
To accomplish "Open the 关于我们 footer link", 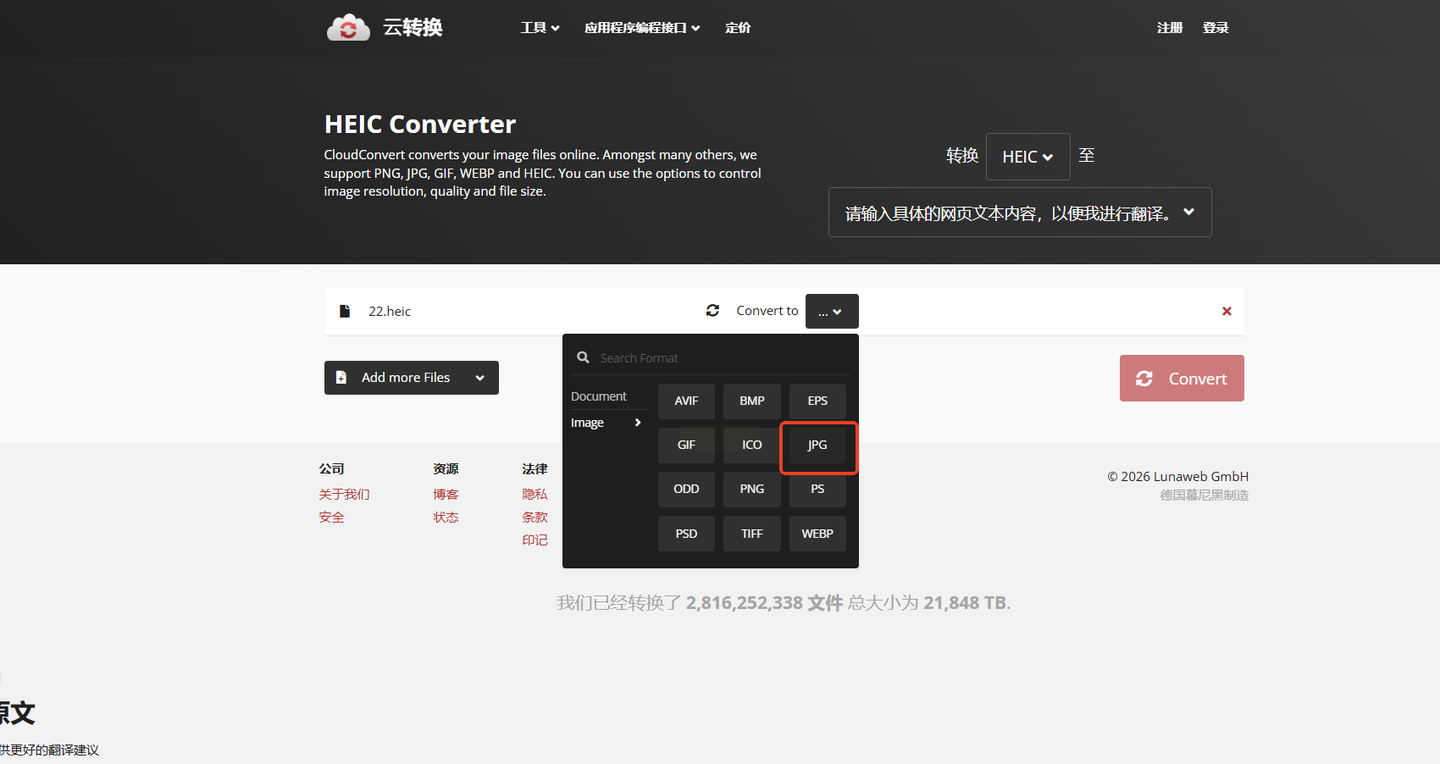I will (x=344, y=494).
